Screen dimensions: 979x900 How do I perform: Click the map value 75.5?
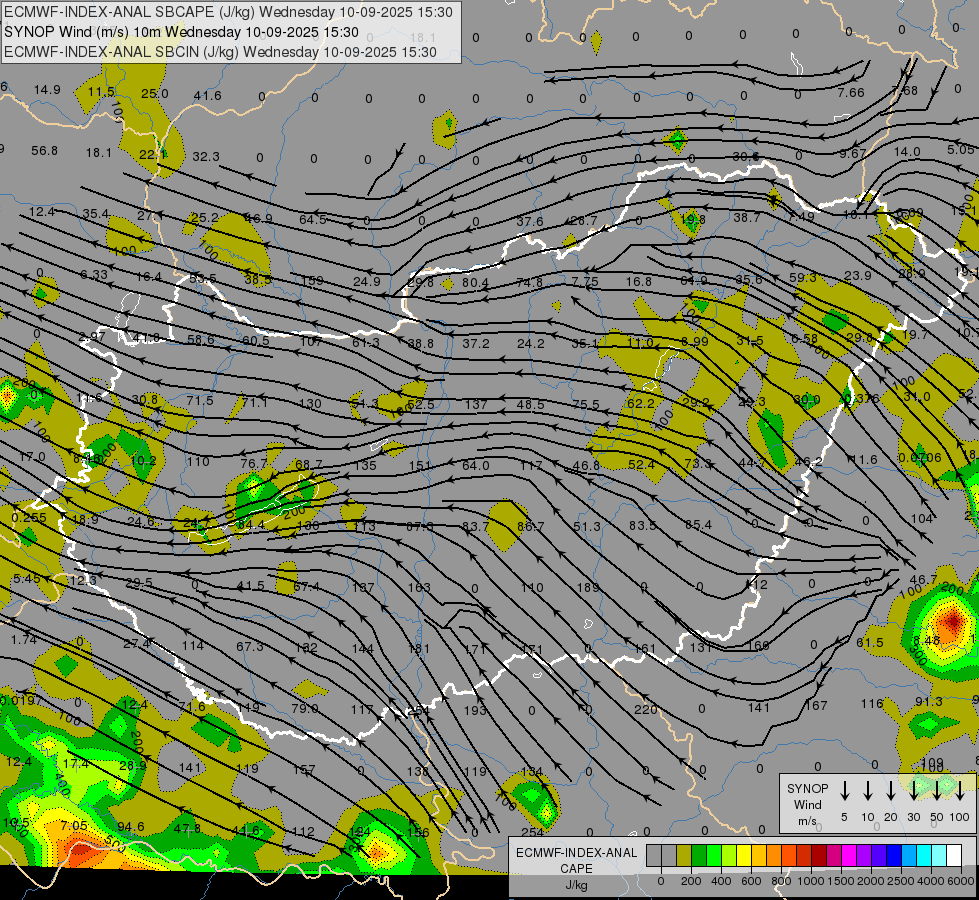(586, 404)
